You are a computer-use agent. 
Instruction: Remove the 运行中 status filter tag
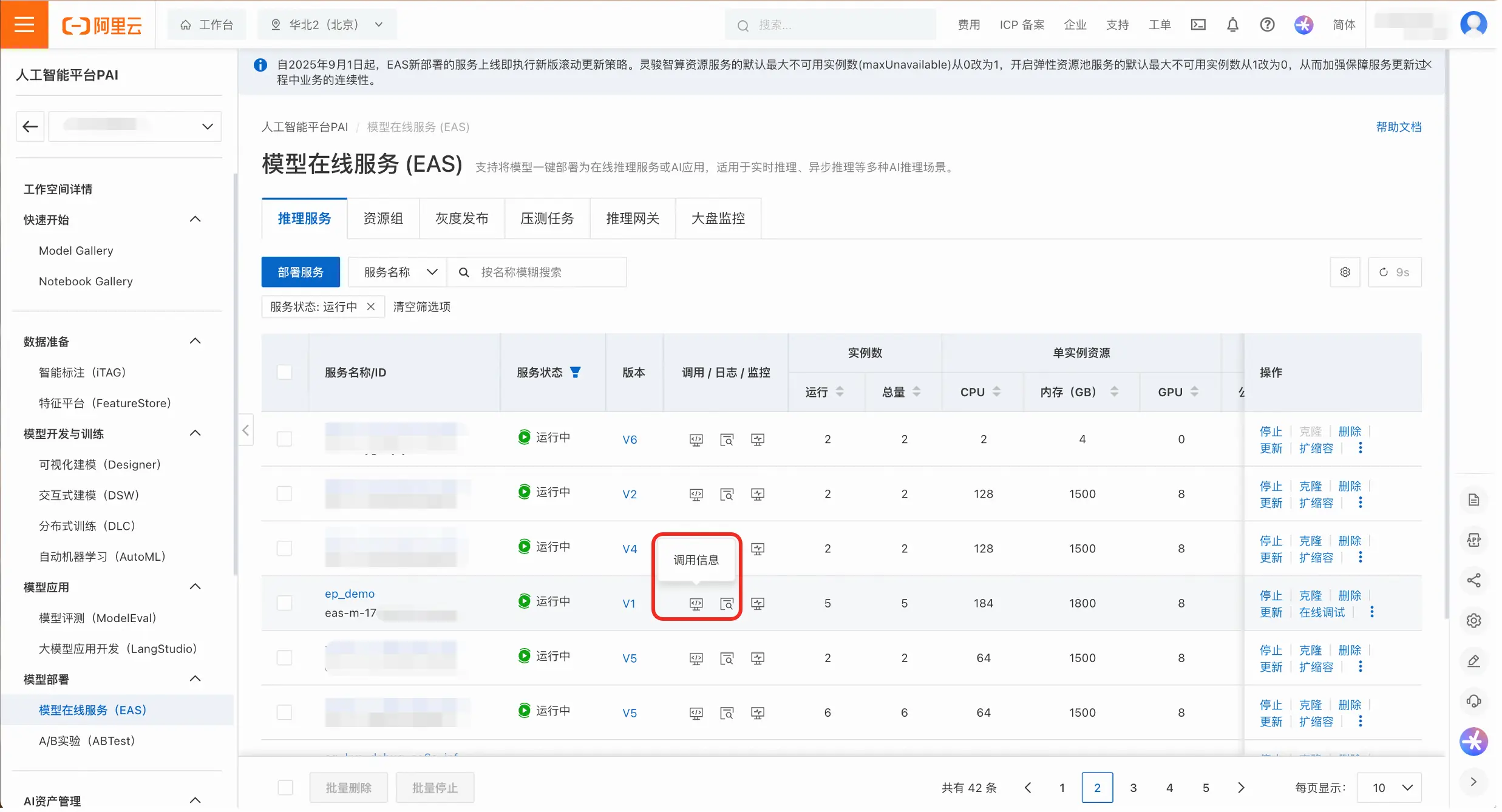click(372, 308)
